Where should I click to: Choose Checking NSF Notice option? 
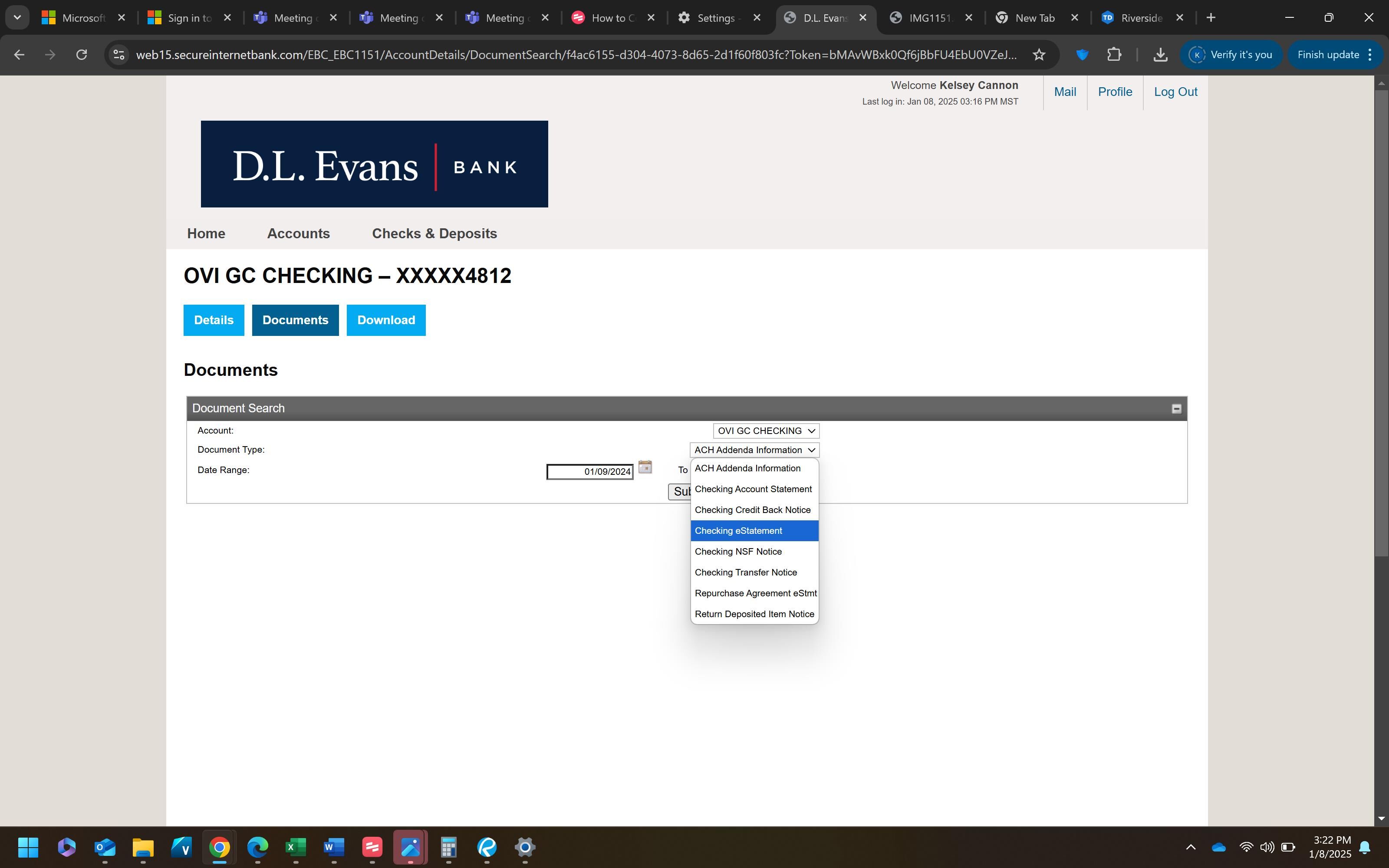[754, 552]
